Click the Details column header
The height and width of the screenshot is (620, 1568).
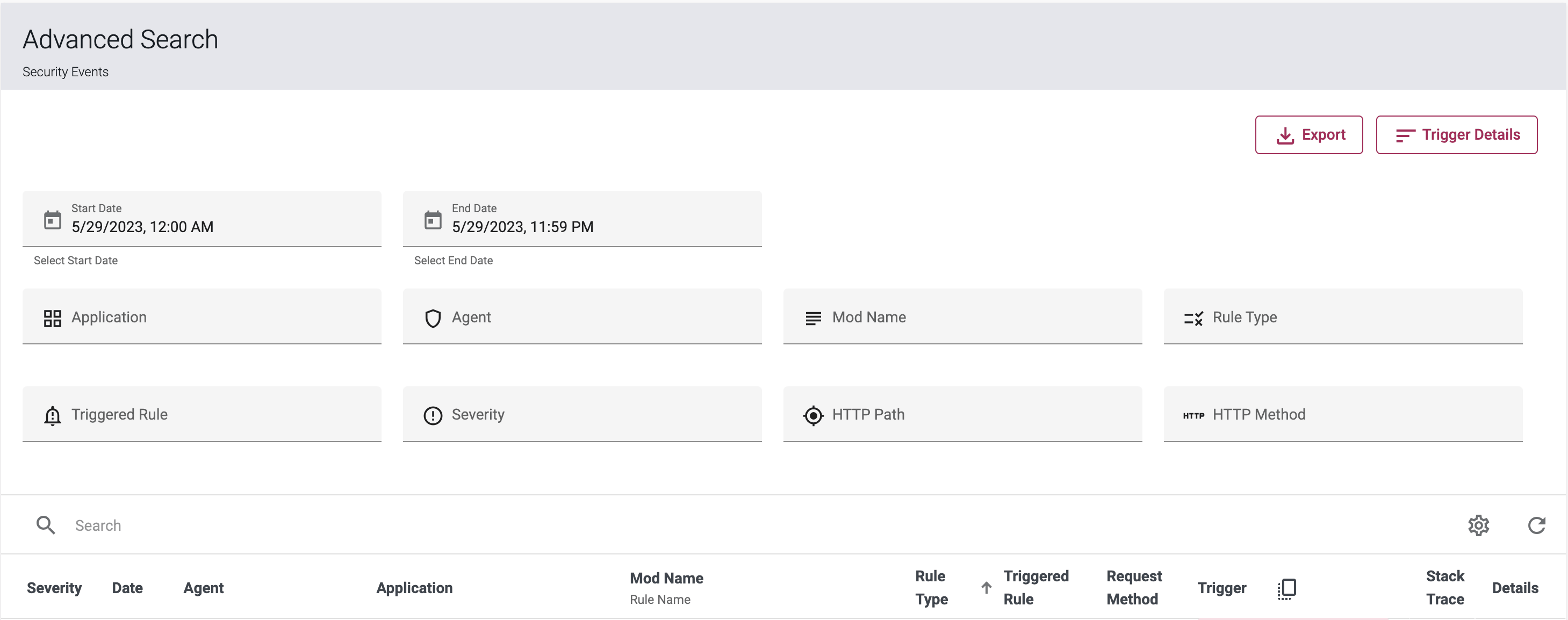1515,588
